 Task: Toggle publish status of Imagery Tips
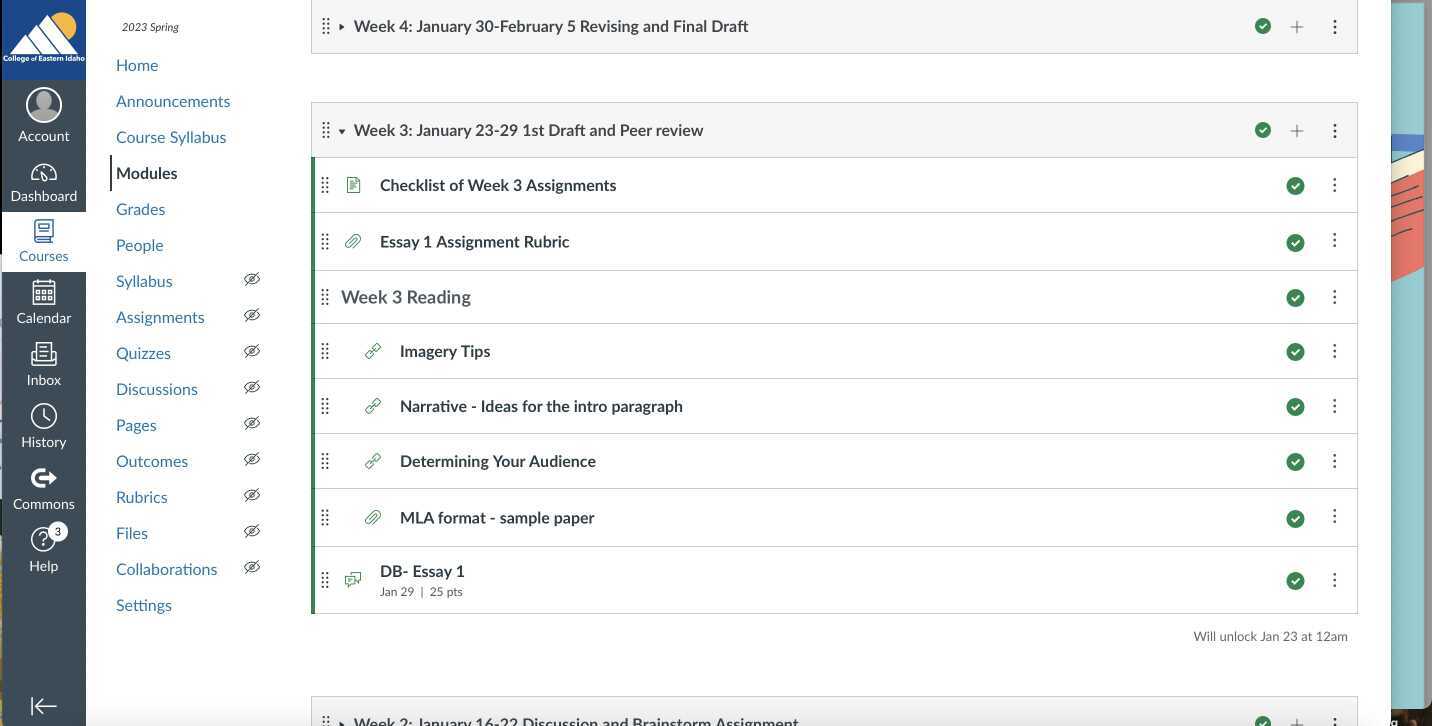pos(1295,352)
